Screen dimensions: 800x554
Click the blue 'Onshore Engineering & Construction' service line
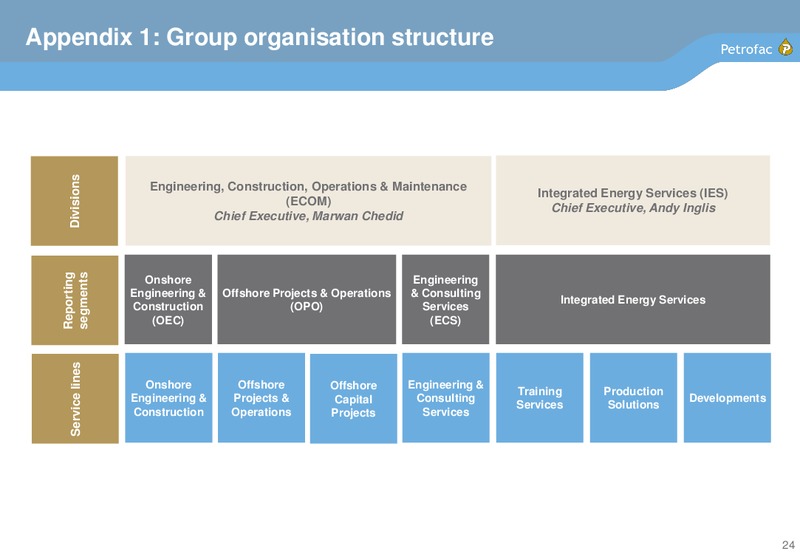coord(168,398)
